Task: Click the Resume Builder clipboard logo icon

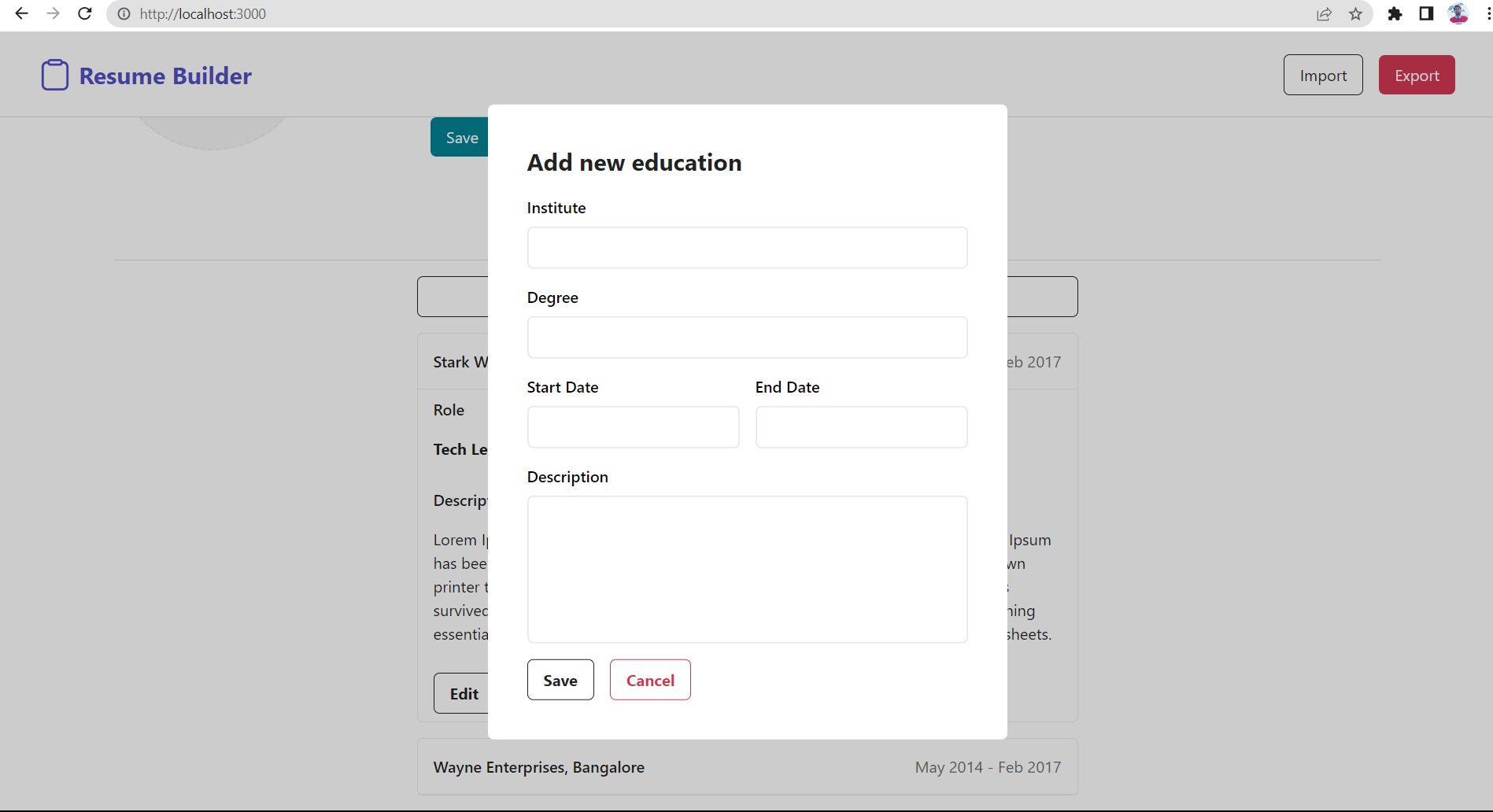Action: pyautogui.click(x=54, y=74)
